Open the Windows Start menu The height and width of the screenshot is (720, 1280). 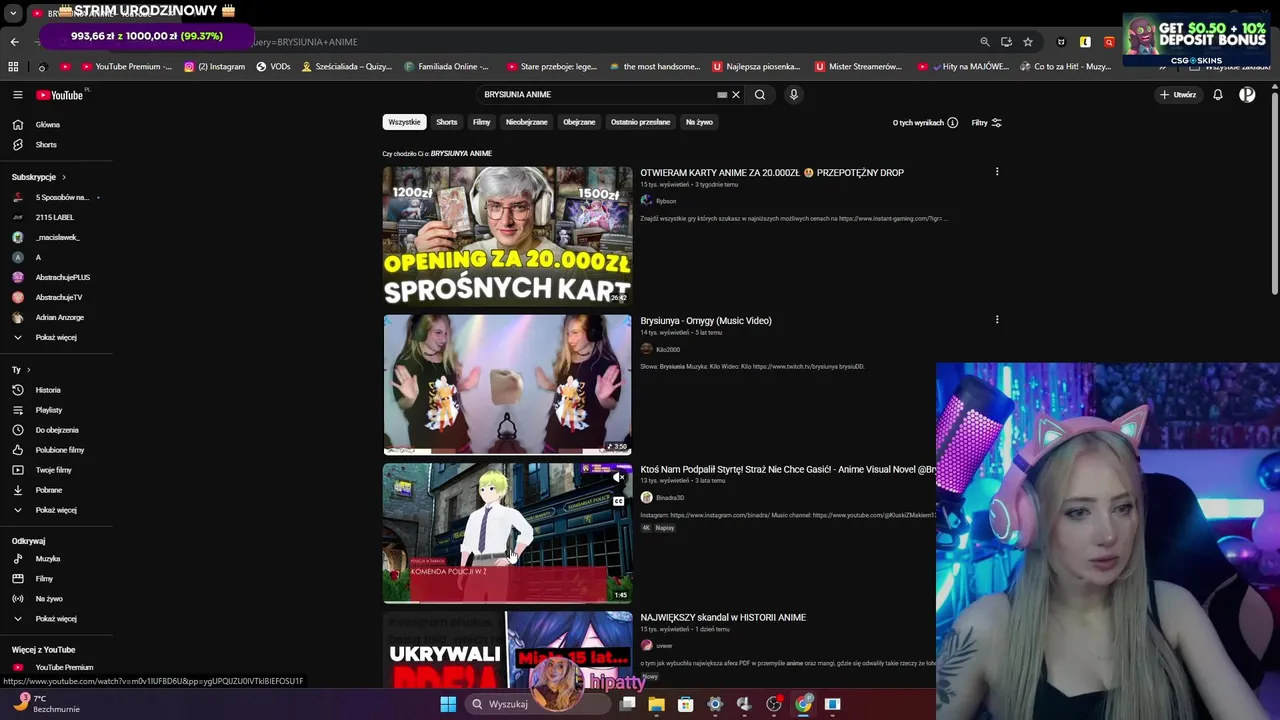[448, 704]
